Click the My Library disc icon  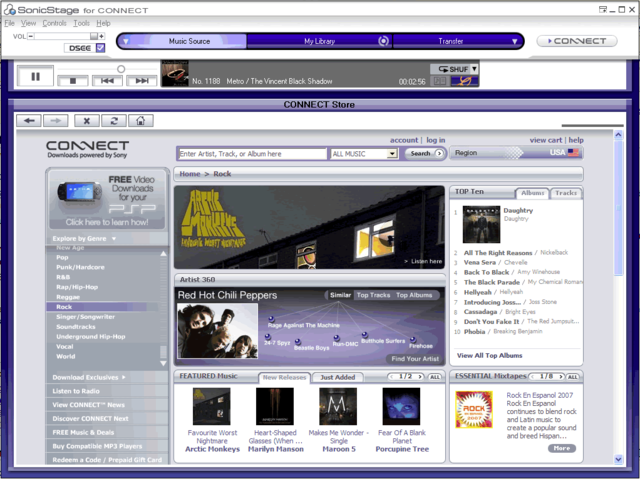383,41
